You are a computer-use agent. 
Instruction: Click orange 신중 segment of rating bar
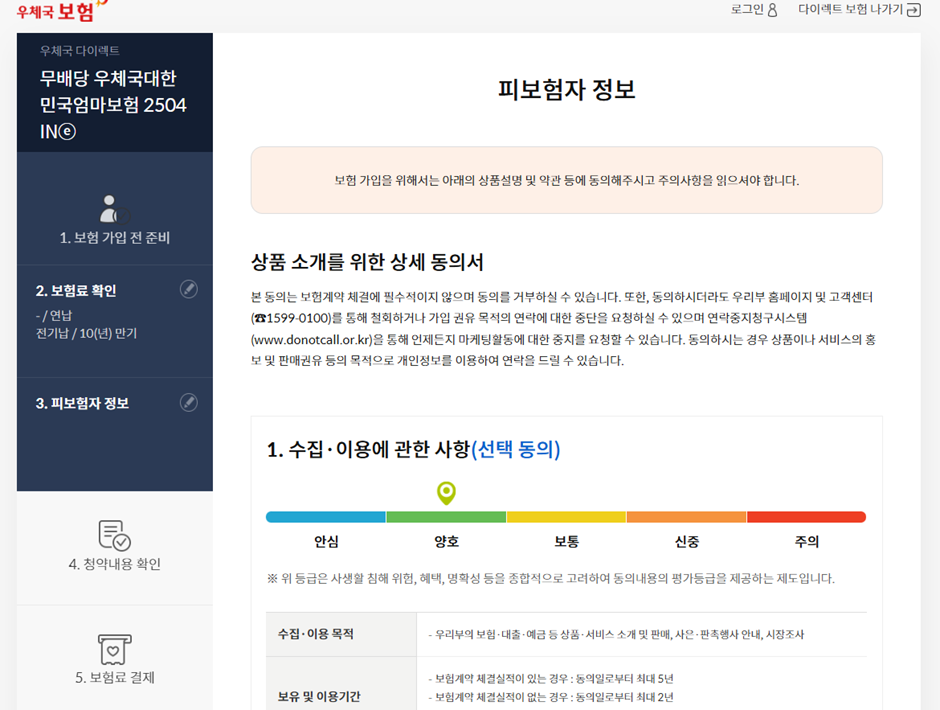click(686, 517)
